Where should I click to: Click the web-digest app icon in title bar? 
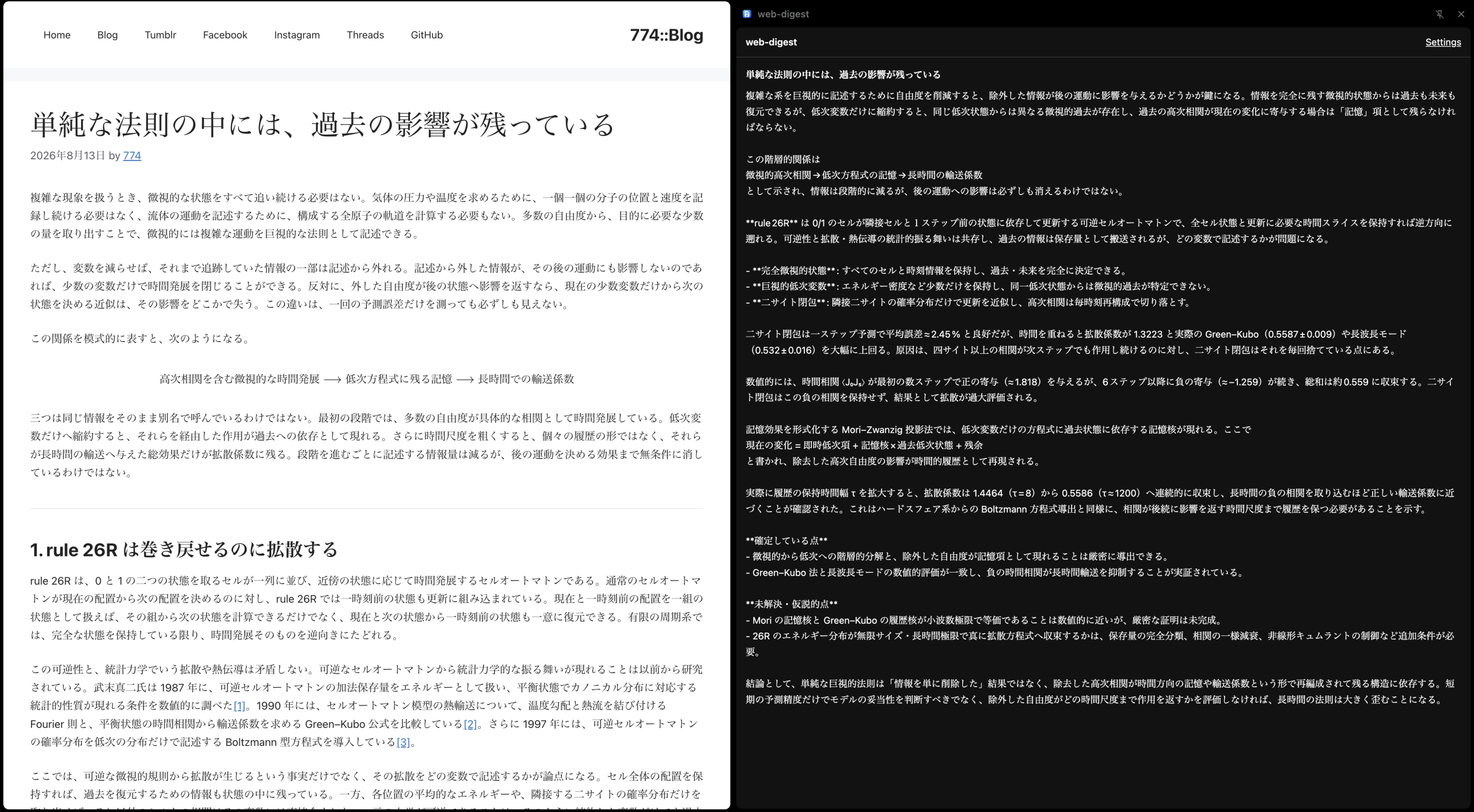[747, 14]
